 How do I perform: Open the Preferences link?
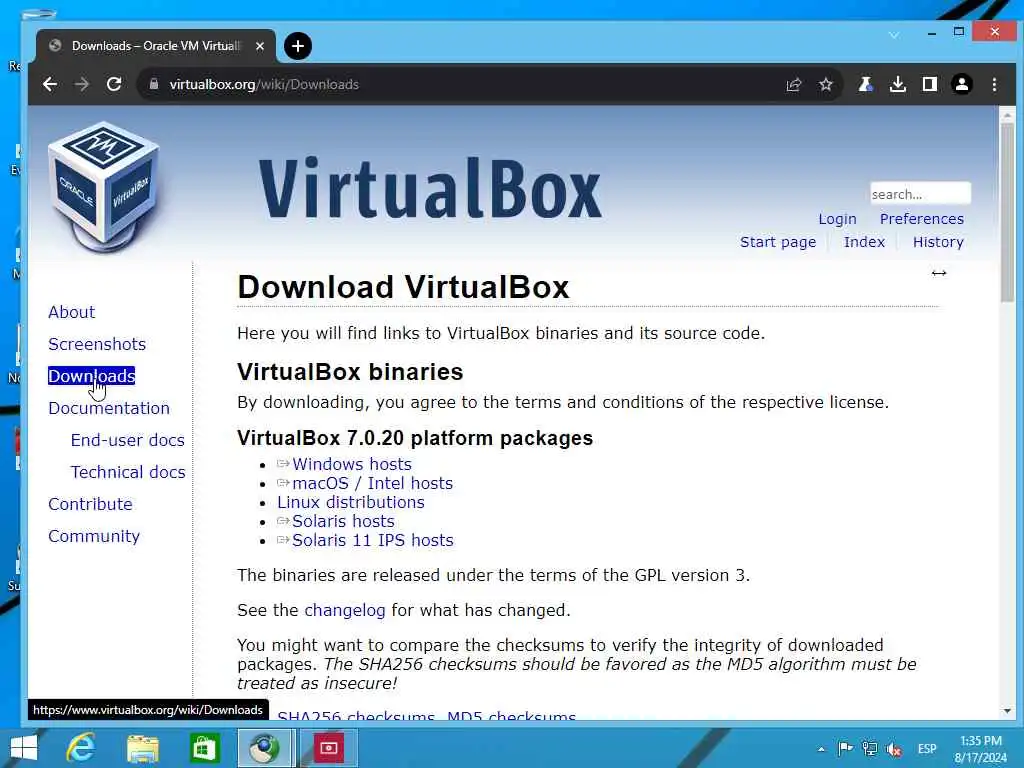pyautogui.click(x=921, y=219)
